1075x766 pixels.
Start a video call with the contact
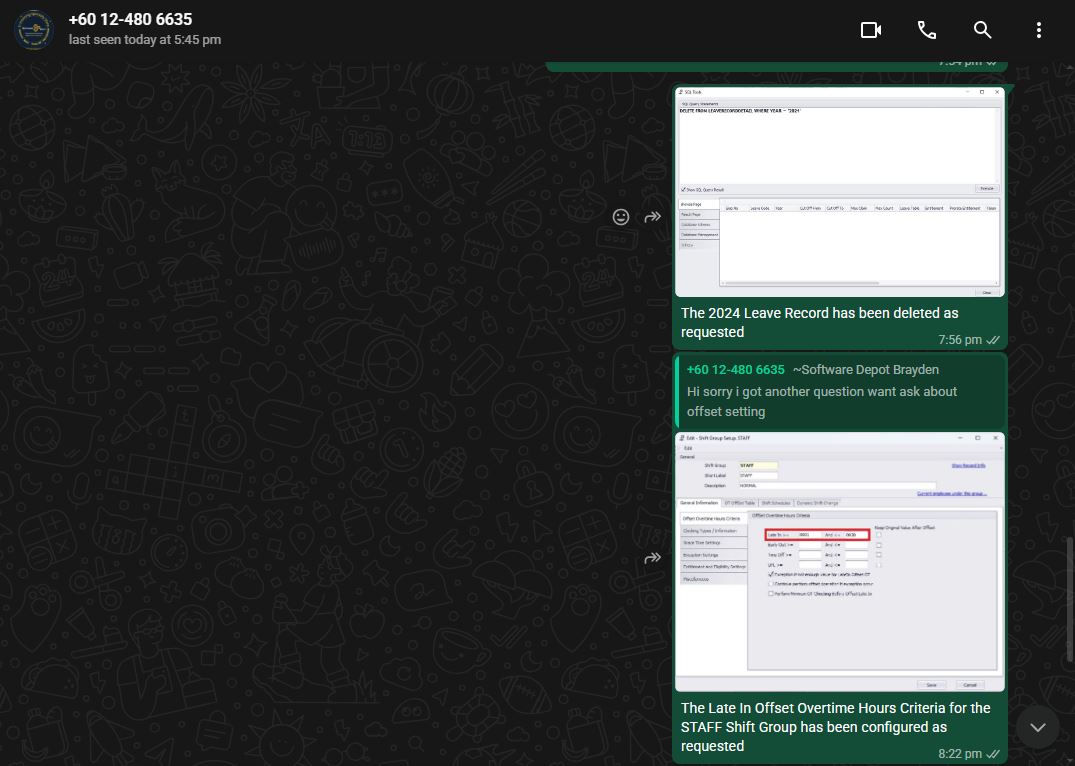click(871, 29)
